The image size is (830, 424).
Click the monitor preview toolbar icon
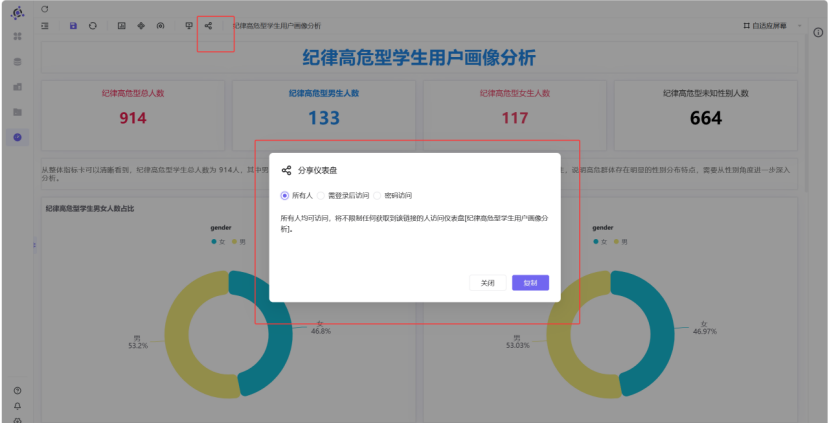(x=189, y=25)
